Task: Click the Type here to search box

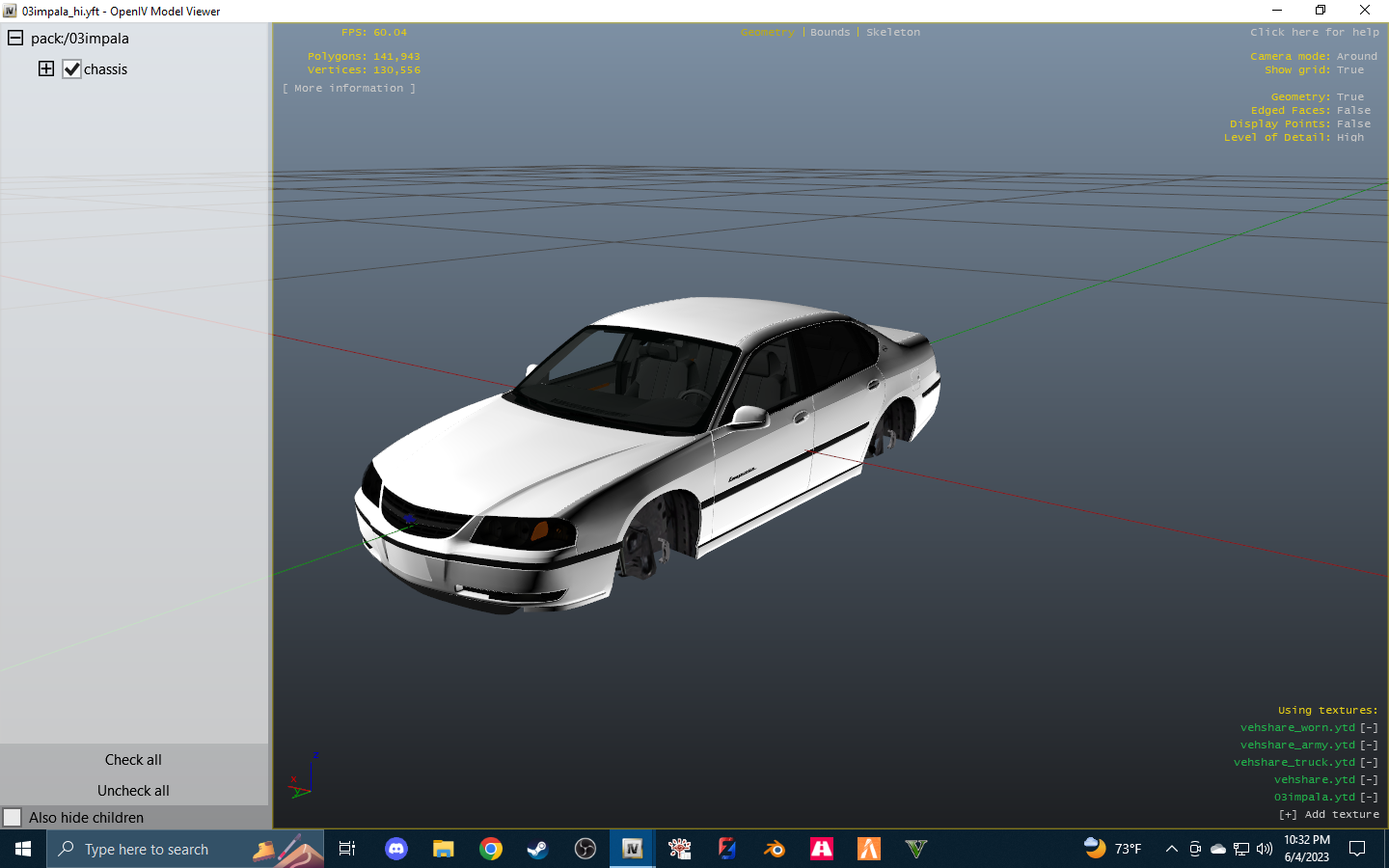Action: [147, 850]
